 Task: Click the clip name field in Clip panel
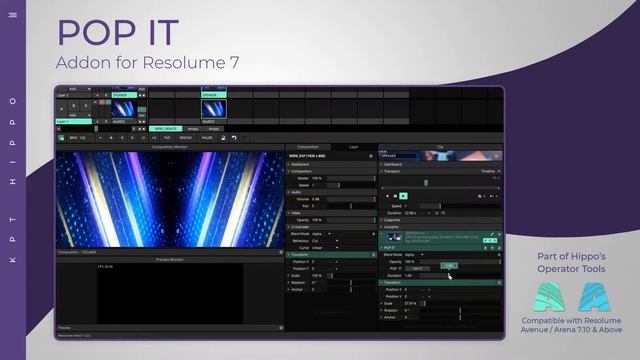tap(398, 156)
